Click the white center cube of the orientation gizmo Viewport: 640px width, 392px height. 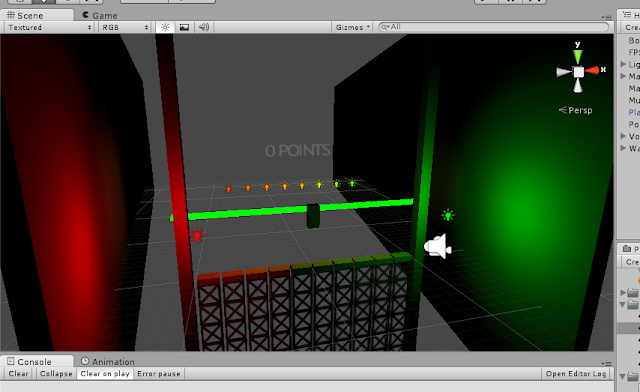[x=578, y=72]
